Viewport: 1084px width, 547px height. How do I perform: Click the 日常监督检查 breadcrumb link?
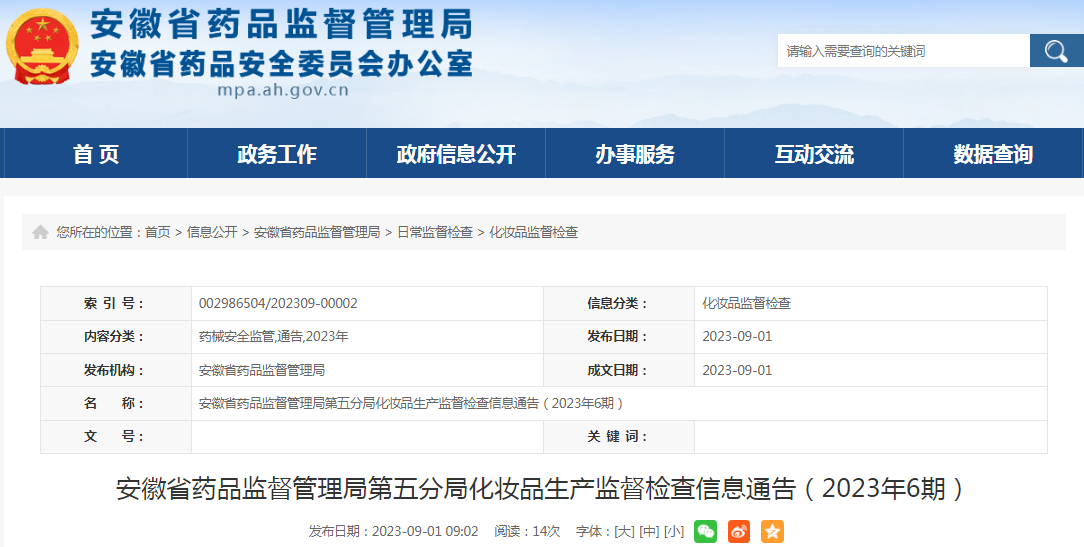pyautogui.click(x=435, y=232)
